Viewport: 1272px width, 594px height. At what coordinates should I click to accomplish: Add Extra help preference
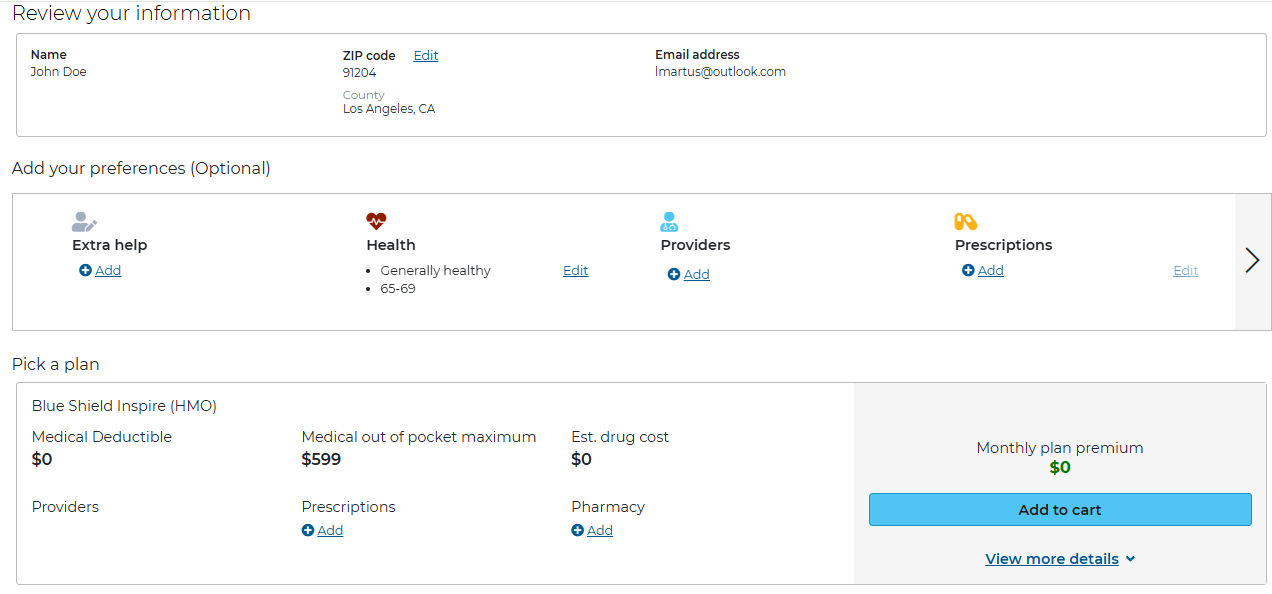pos(108,270)
